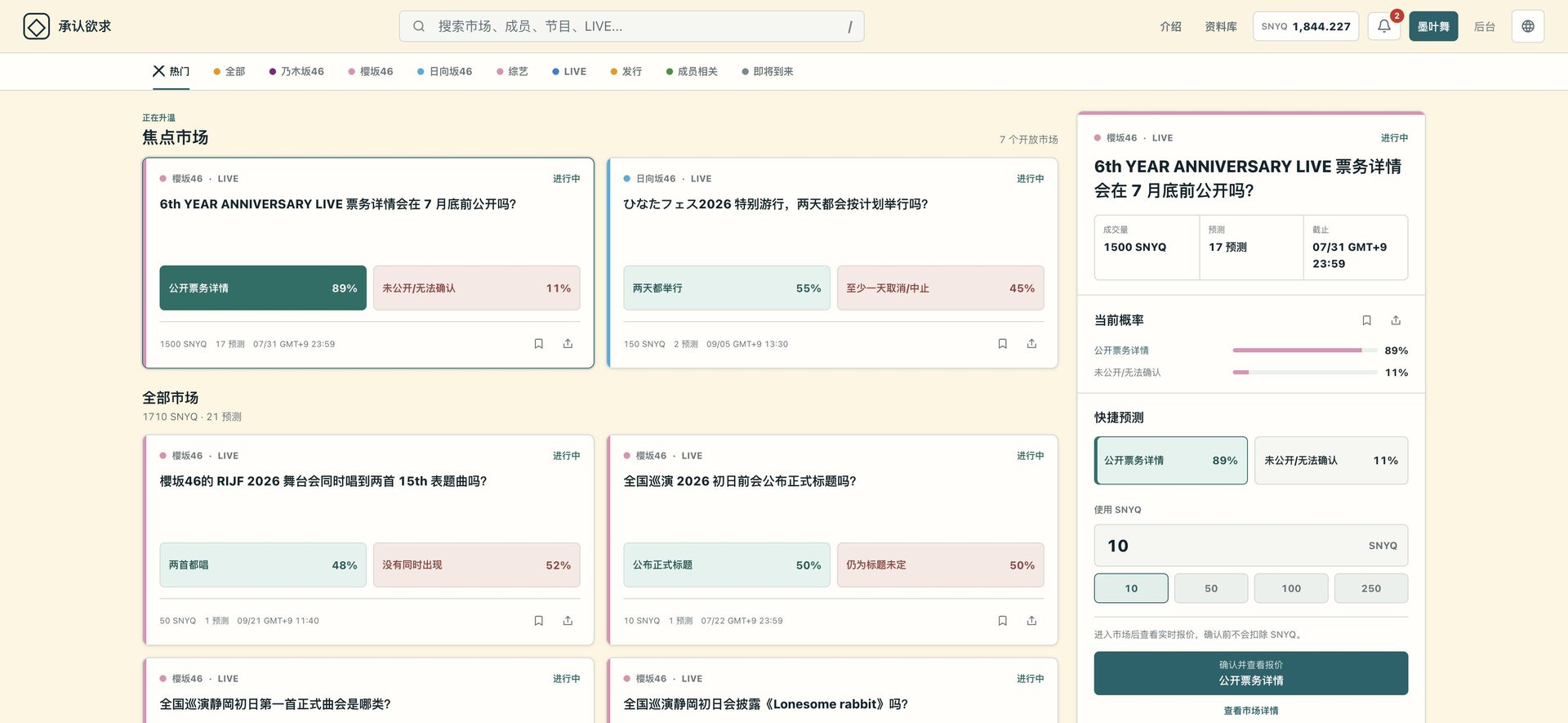Open the Lonesome rabbit market title
This screenshot has height=723, width=1568.
tap(766, 704)
